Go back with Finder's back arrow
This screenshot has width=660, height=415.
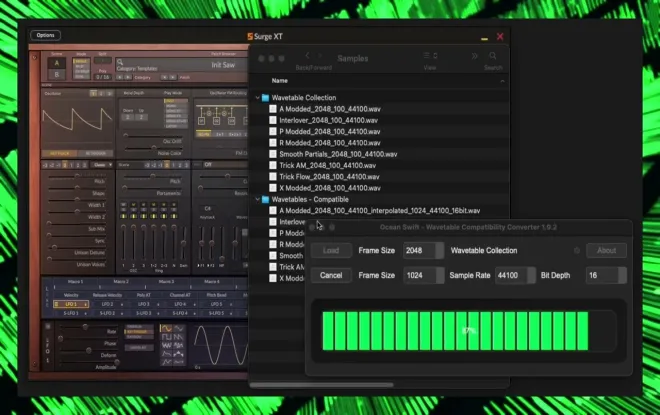pyautogui.click(x=308, y=56)
